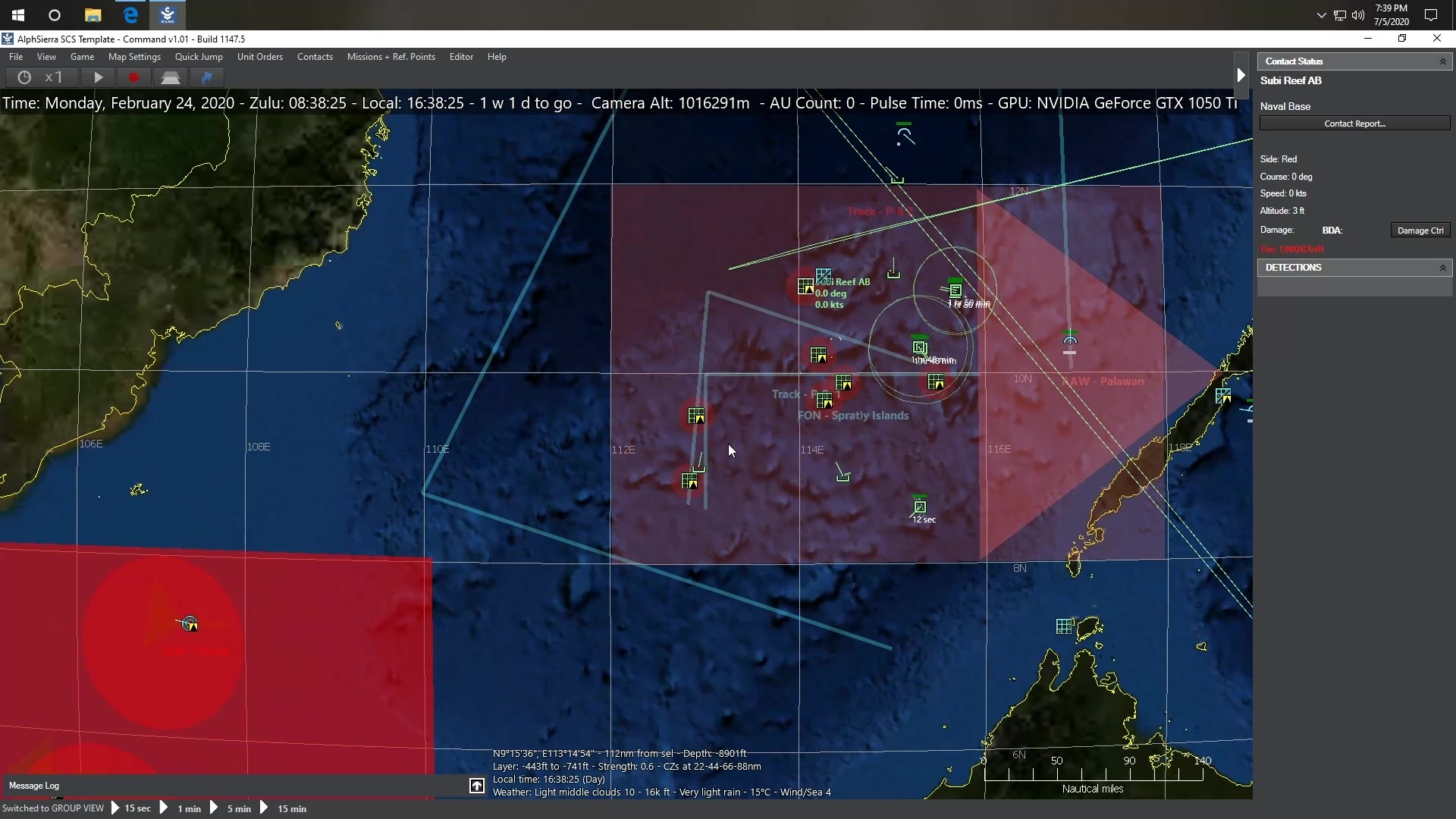Open the Contacts menu
This screenshot has height=819, width=1456.
coord(315,57)
